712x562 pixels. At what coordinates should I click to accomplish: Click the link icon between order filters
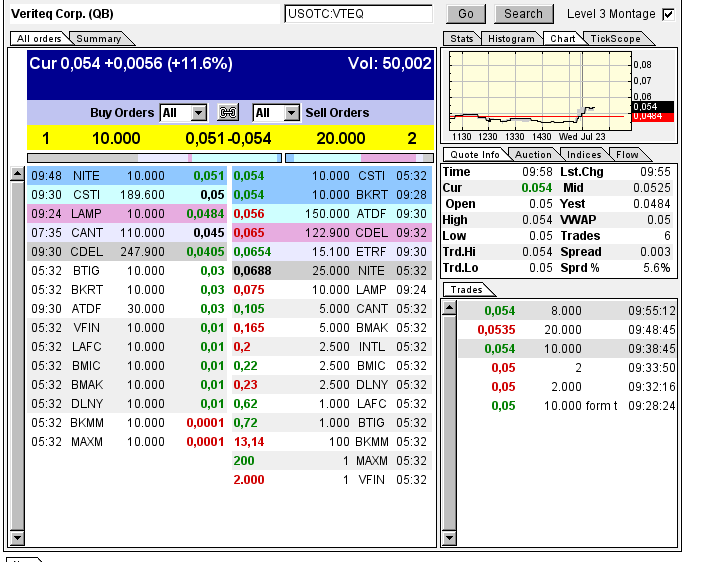229,113
